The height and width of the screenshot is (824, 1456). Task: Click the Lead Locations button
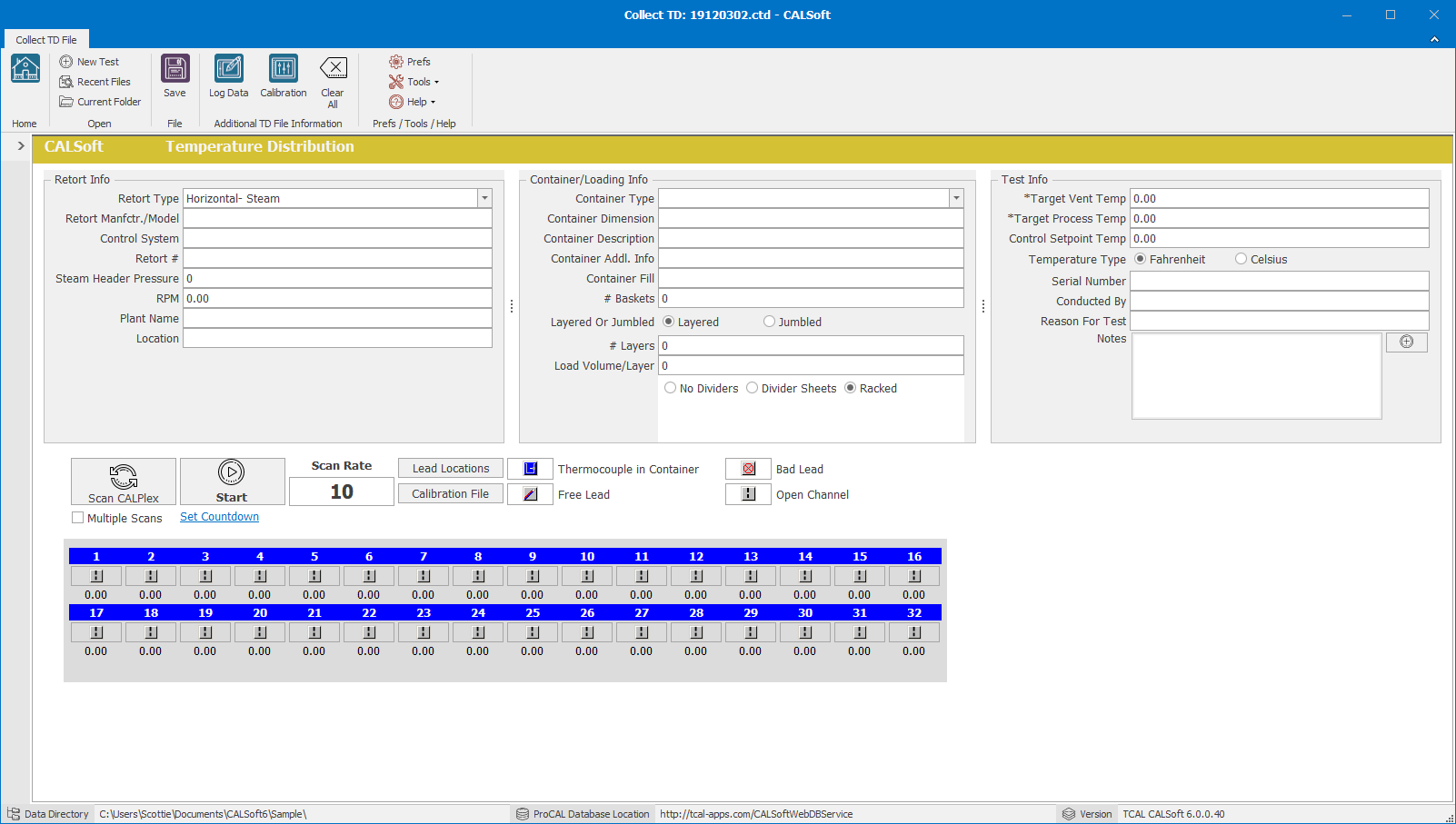(x=451, y=469)
